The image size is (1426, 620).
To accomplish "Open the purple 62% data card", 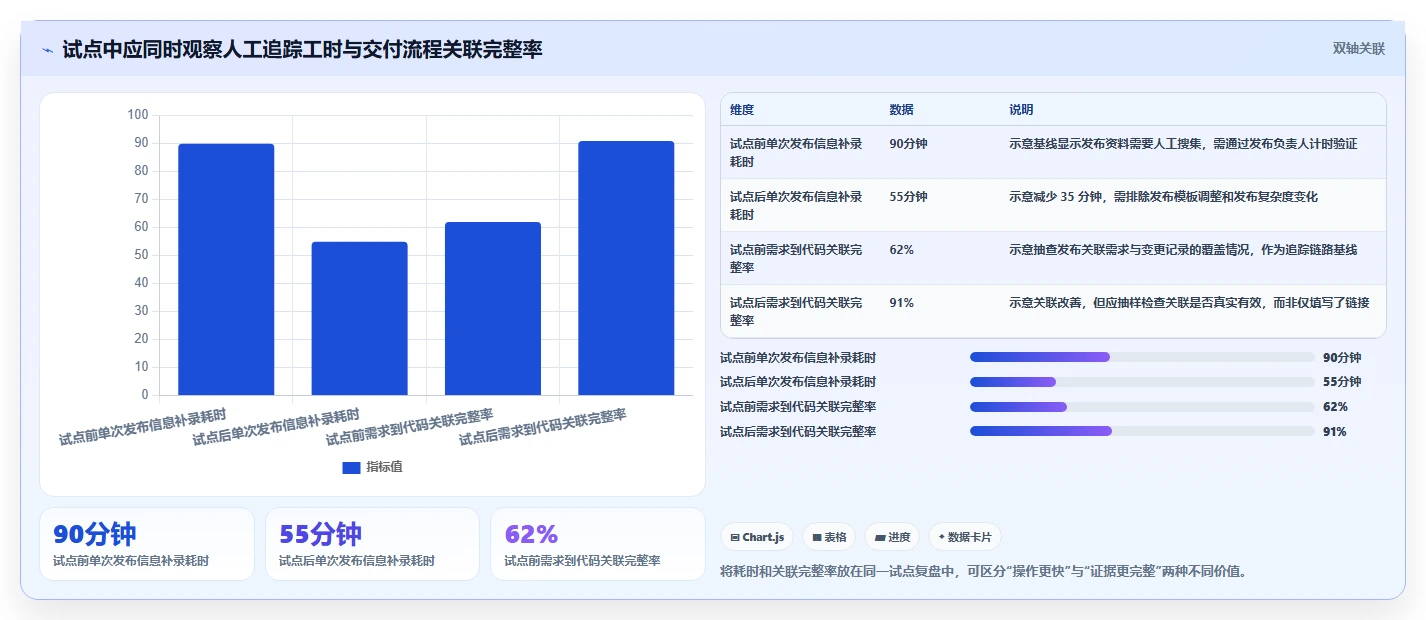I will (598, 544).
